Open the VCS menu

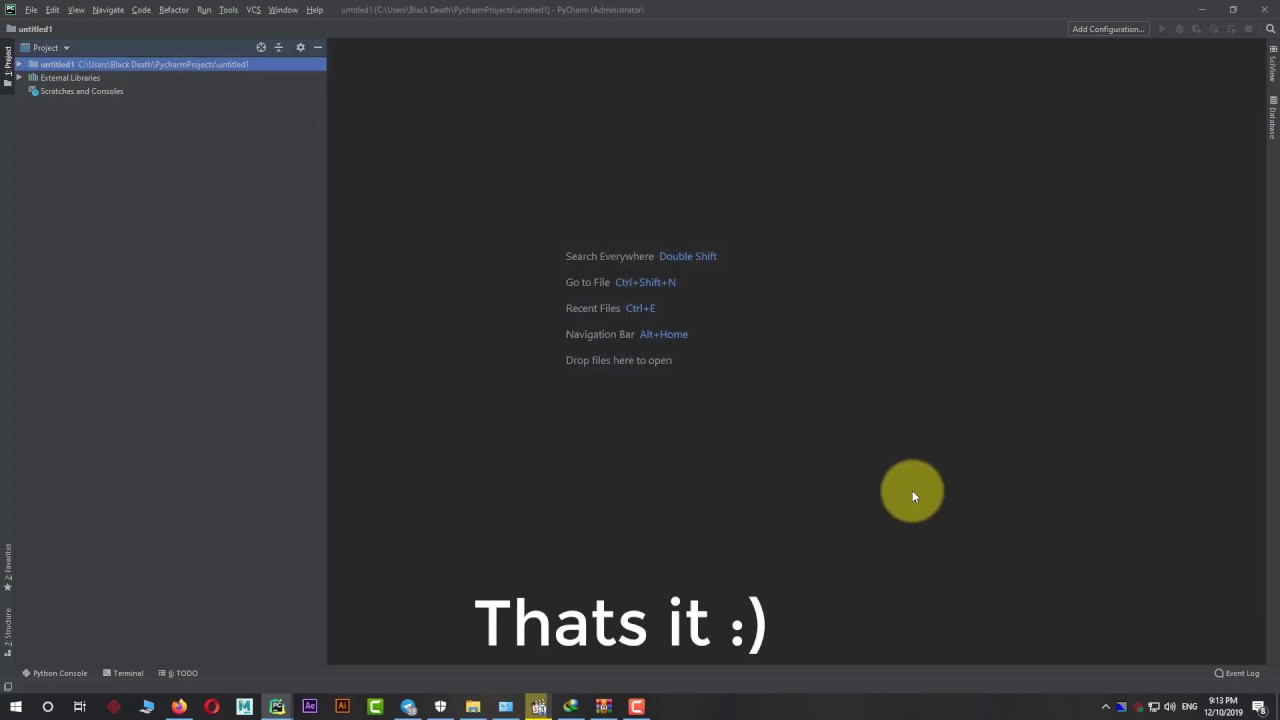pyautogui.click(x=253, y=10)
